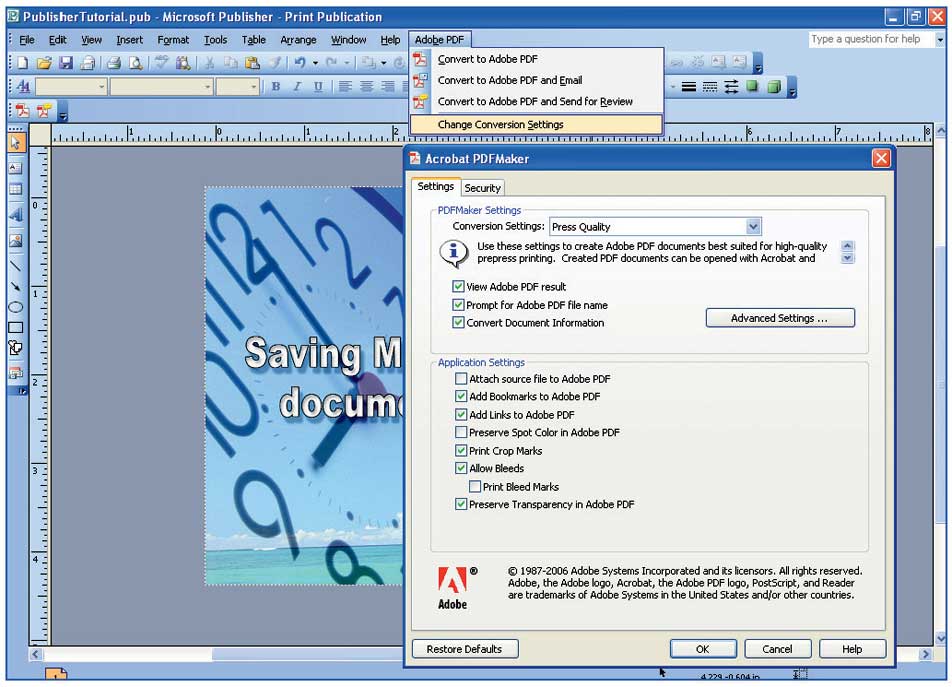This screenshot has height=687, width=952.
Task: Select the WordArt tool
Action: coord(16,214)
